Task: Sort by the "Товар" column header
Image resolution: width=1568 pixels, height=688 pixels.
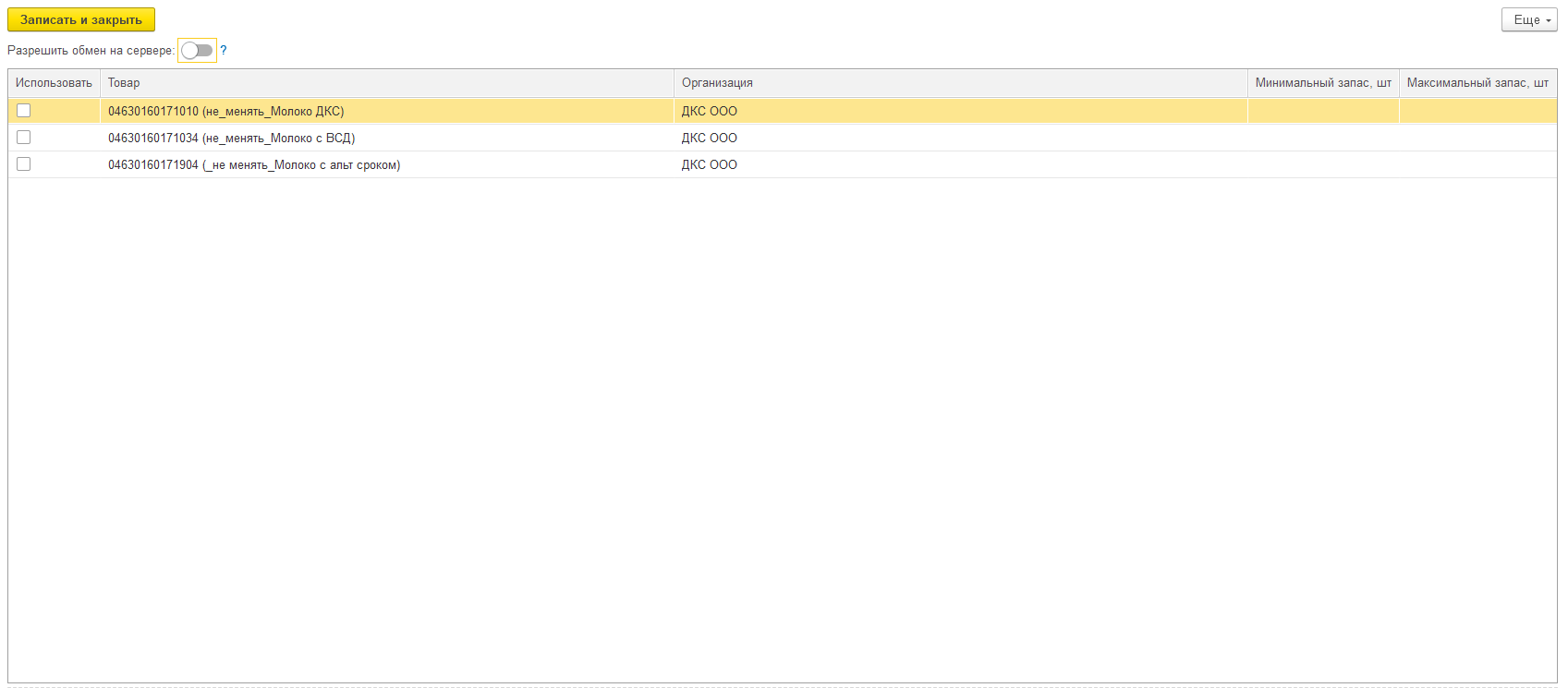Action: coord(124,83)
